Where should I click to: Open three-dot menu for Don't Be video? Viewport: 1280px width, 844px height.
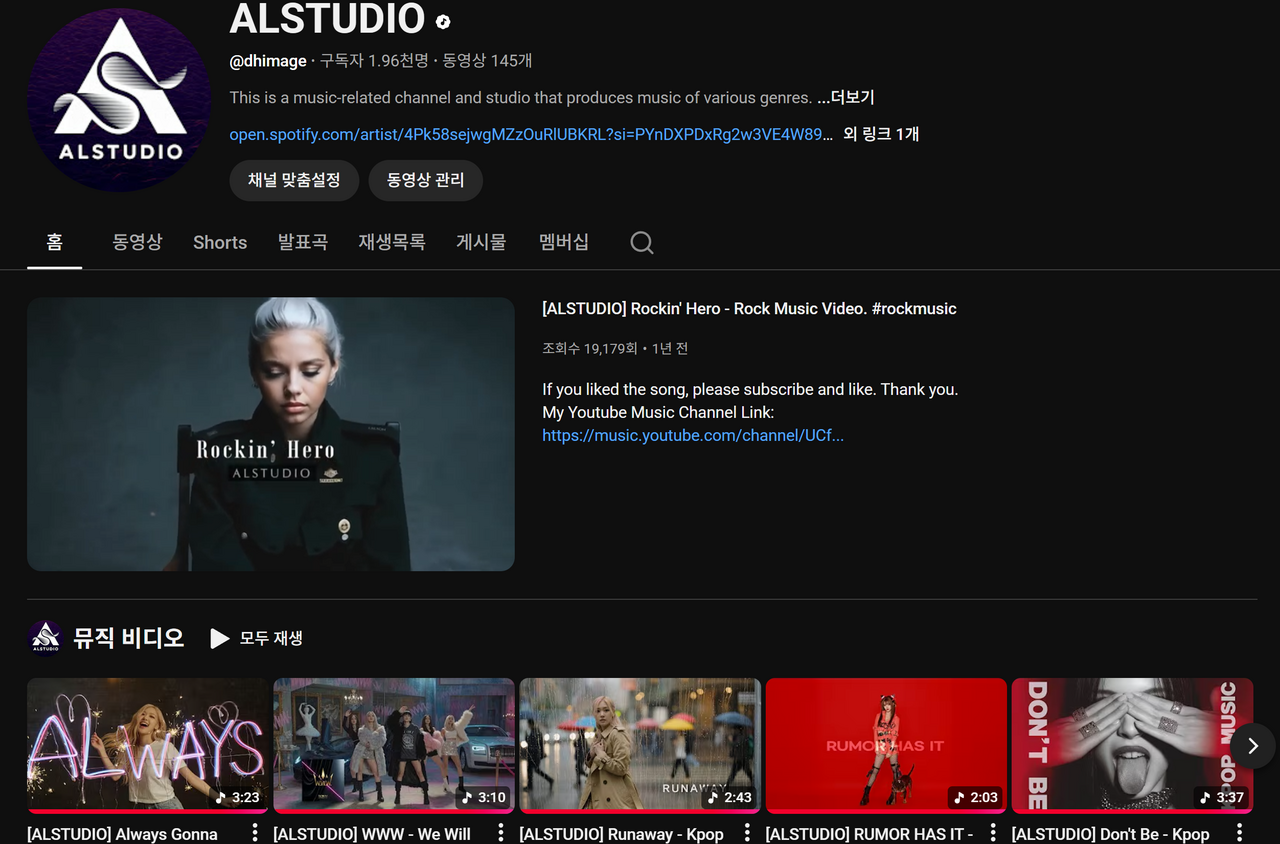coord(1239,832)
